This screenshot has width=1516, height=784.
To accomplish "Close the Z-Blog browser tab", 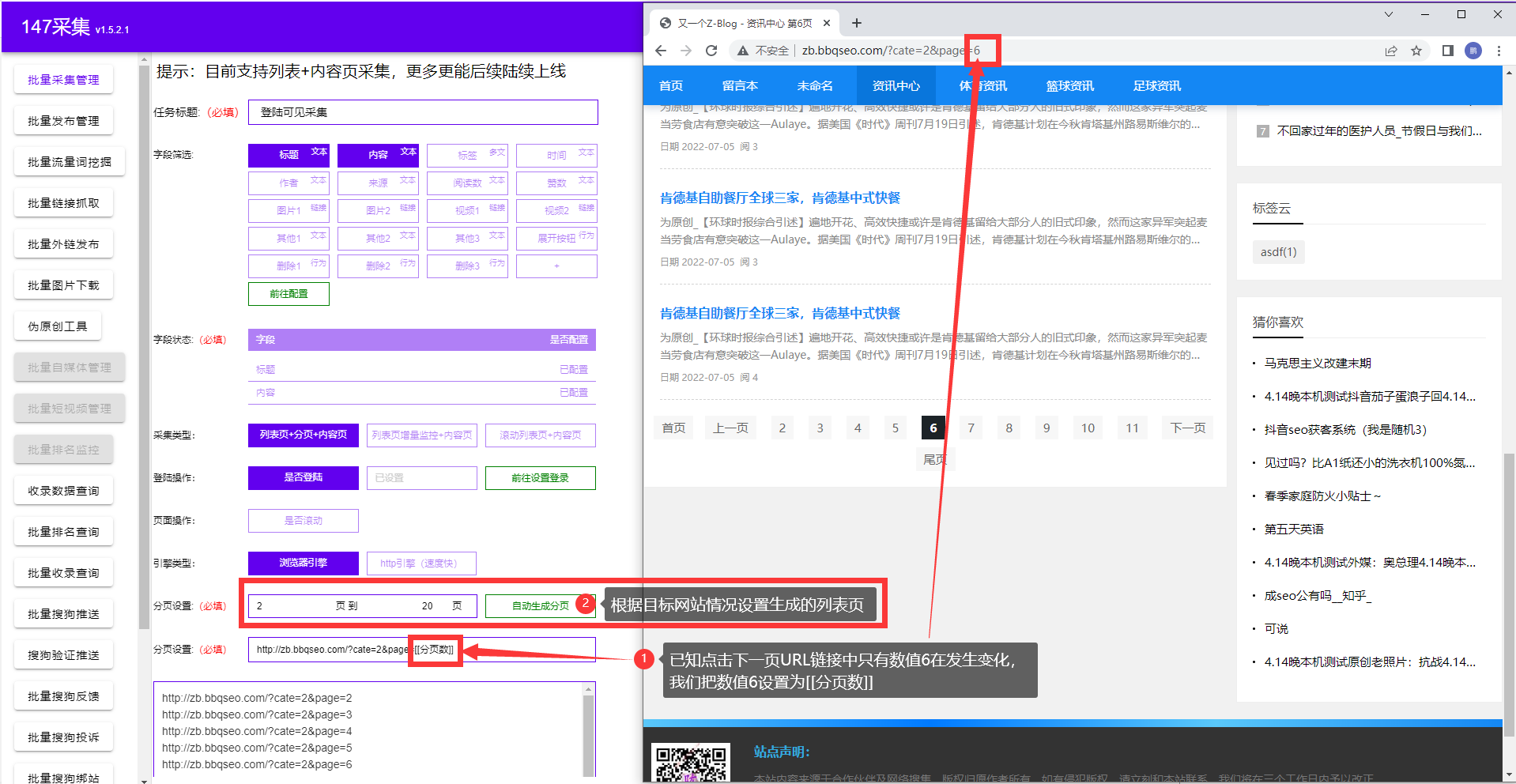I will pyautogui.click(x=827, y=23).
